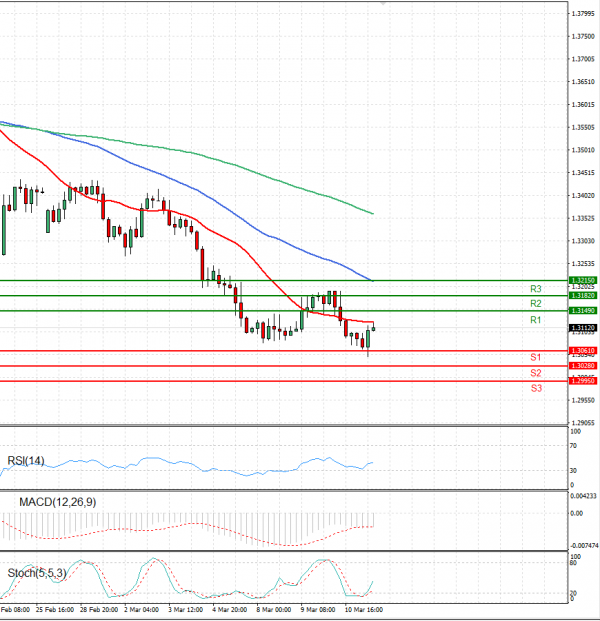Click the 1.34515 price axis value
Screen dimensions: 600x621
coord(583,173)
